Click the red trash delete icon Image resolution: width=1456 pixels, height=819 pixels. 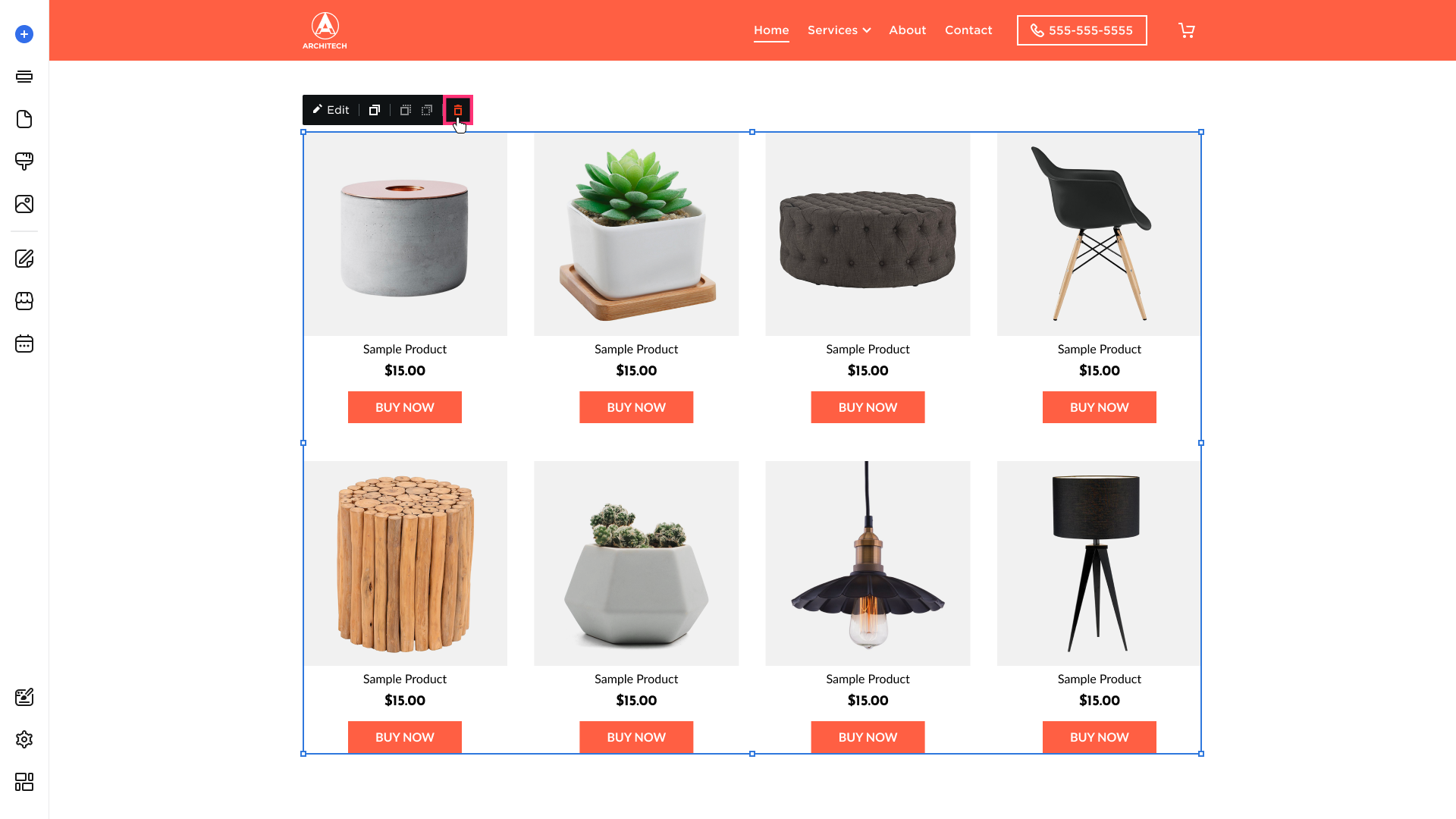458,110
